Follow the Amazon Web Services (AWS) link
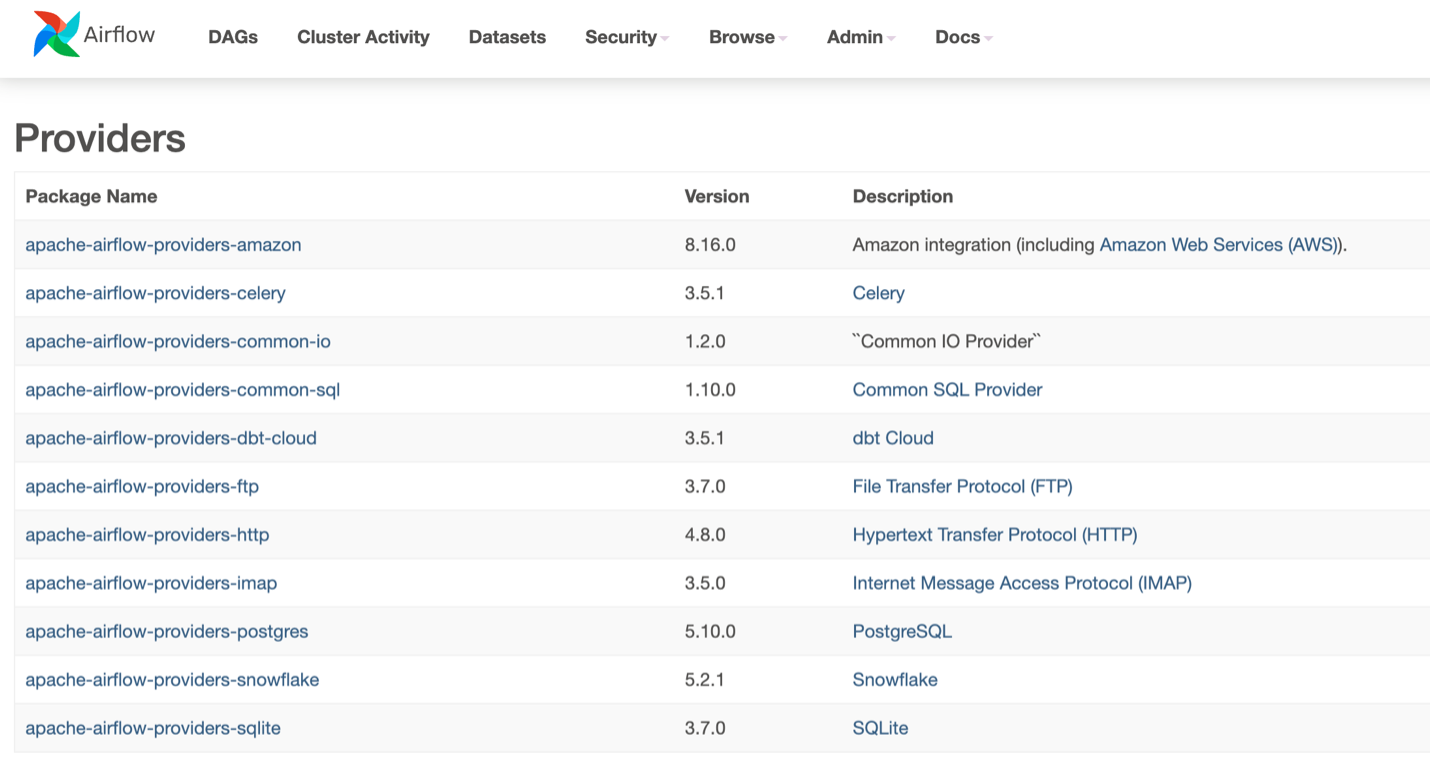This screenshot has width=1430, height=757. 1221,244
